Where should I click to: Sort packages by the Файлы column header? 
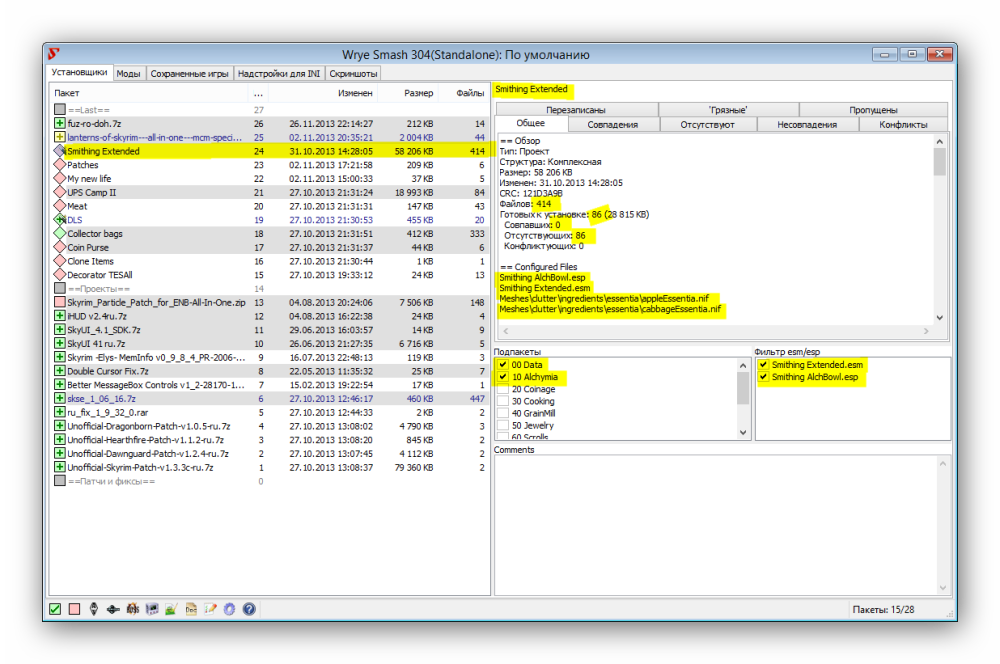coord(464,93)
